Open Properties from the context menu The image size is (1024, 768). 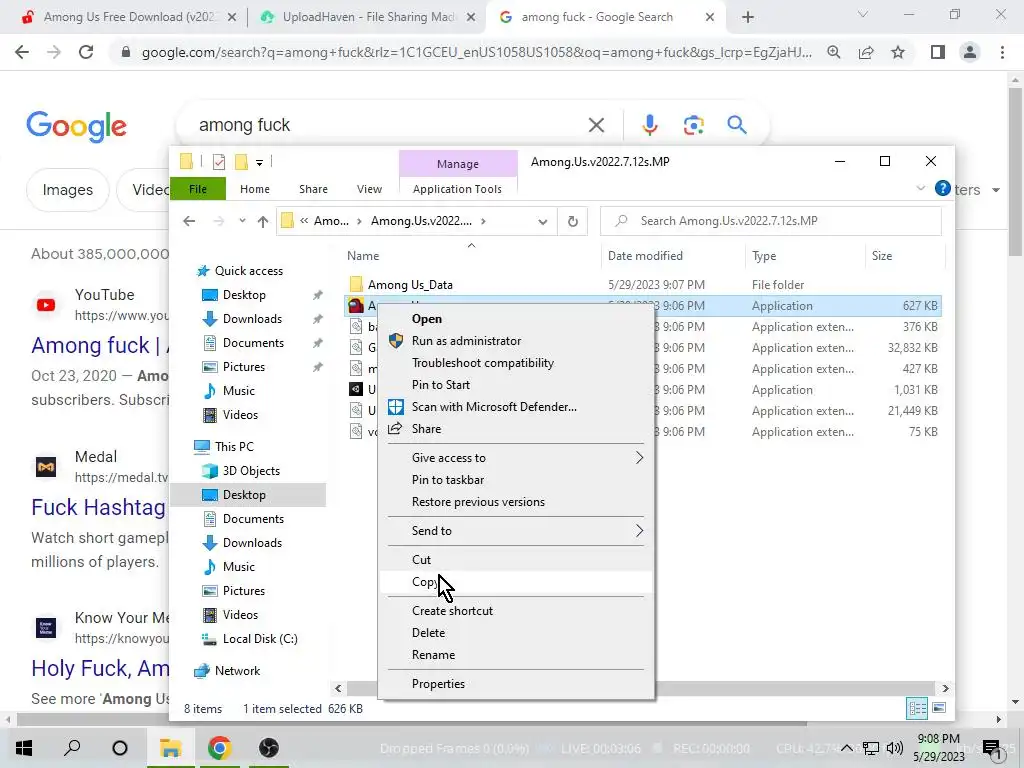(516, 684)
